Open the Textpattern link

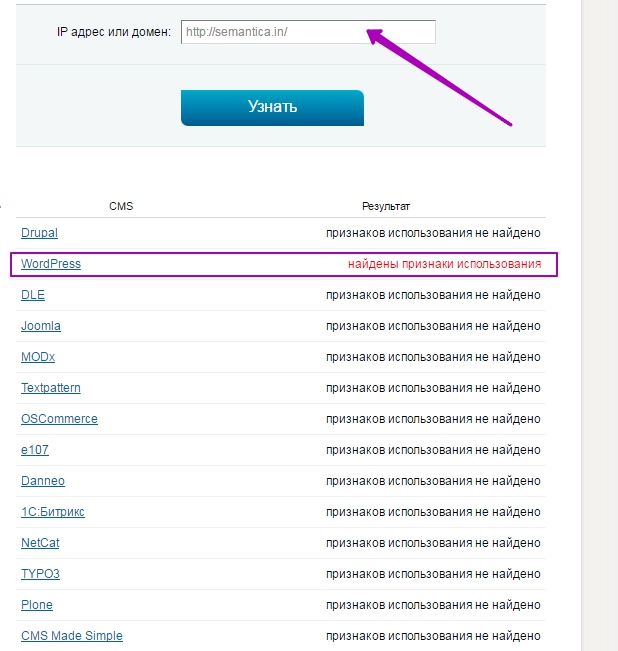coord(51,388)
